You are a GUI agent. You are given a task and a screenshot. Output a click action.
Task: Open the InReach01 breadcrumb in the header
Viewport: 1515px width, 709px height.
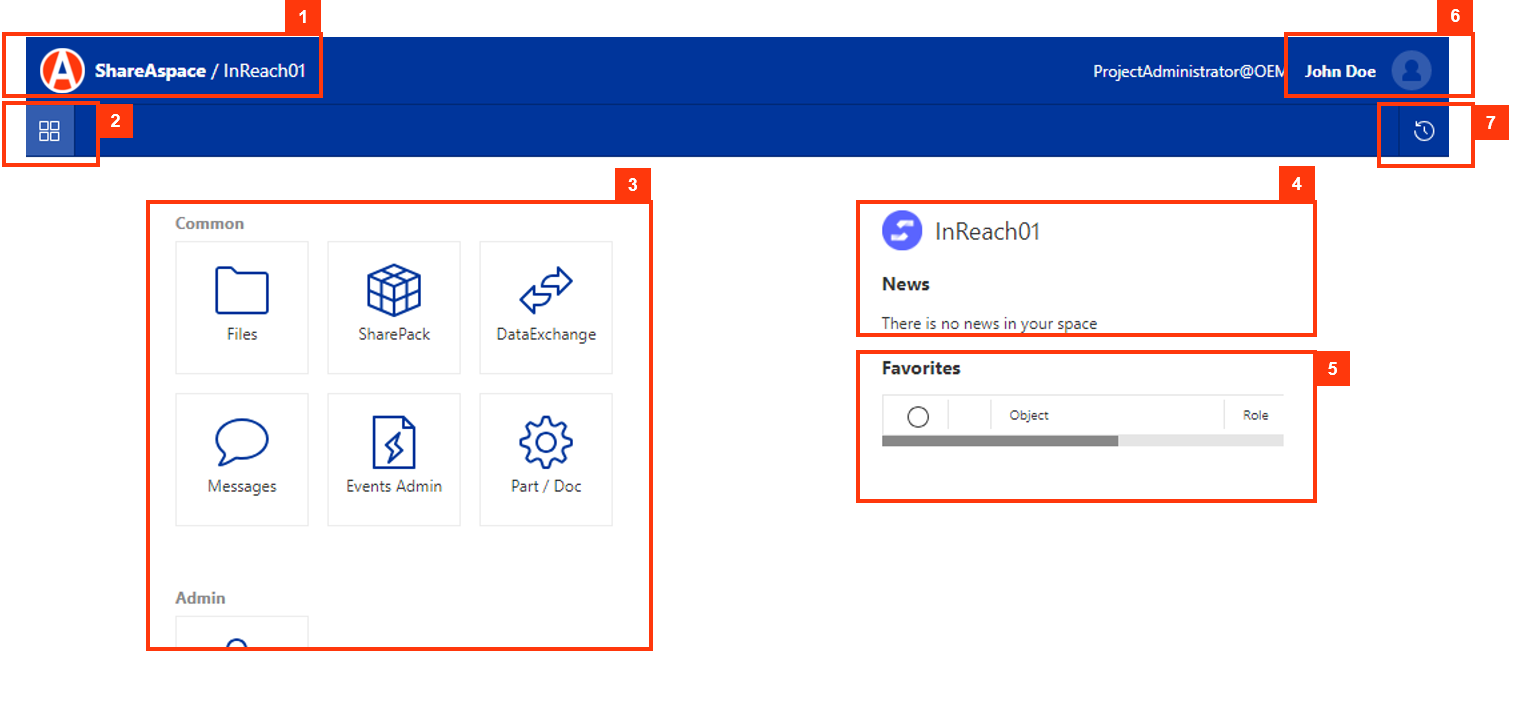point(264,71)
